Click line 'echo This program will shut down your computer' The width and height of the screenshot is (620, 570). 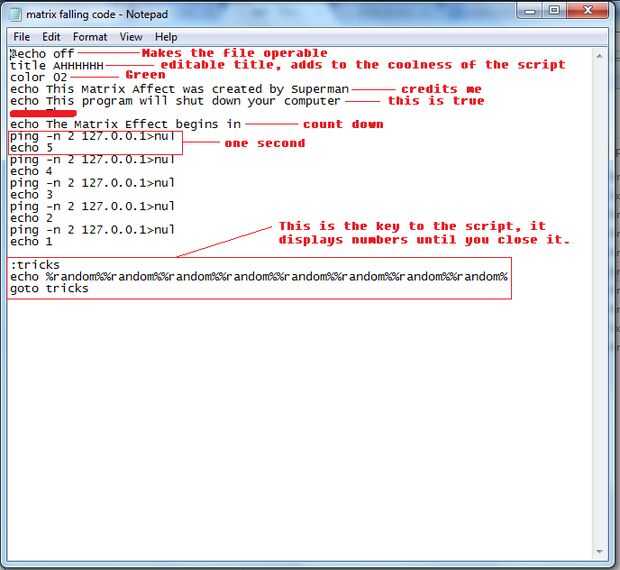(x=175, y=101)
